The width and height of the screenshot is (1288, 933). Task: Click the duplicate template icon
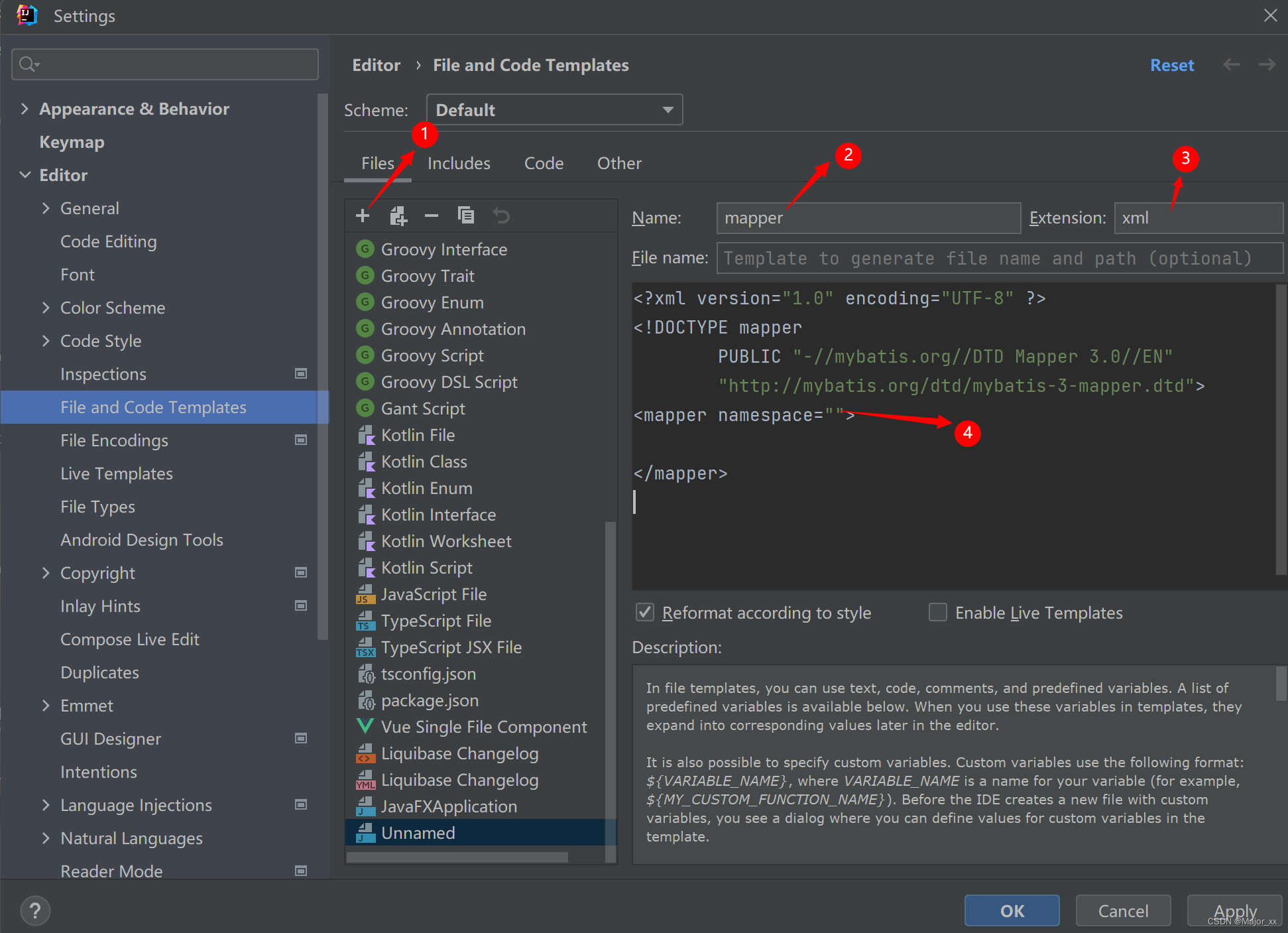(x=466, y=217)
